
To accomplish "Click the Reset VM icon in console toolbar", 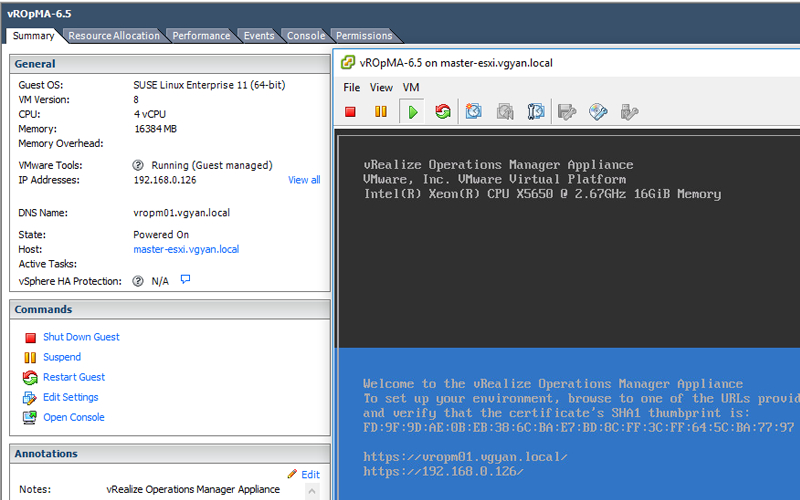I will [x=442, y=112].
